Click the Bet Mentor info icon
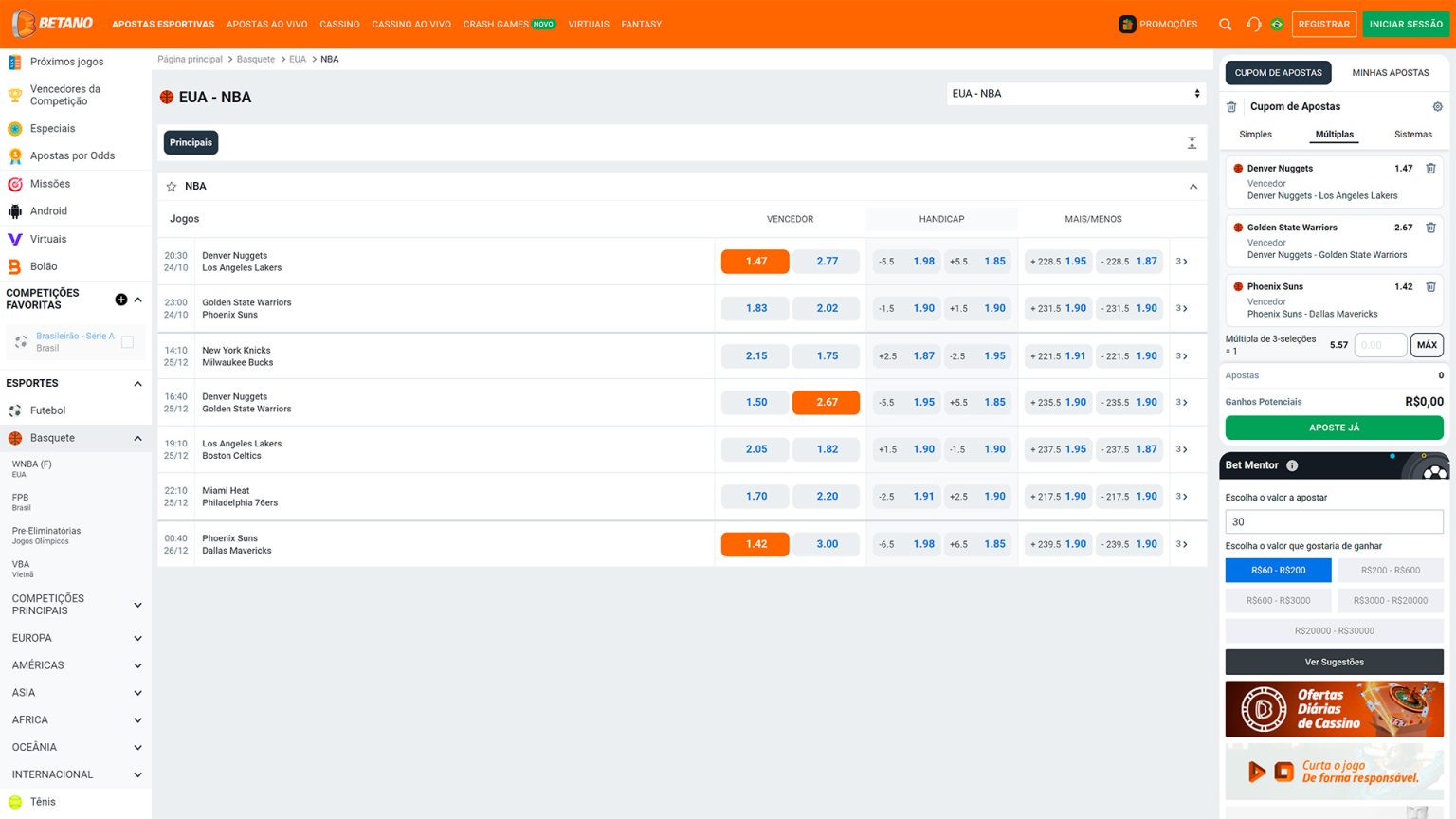The image size is (1456, 819). pos(1292,465)
